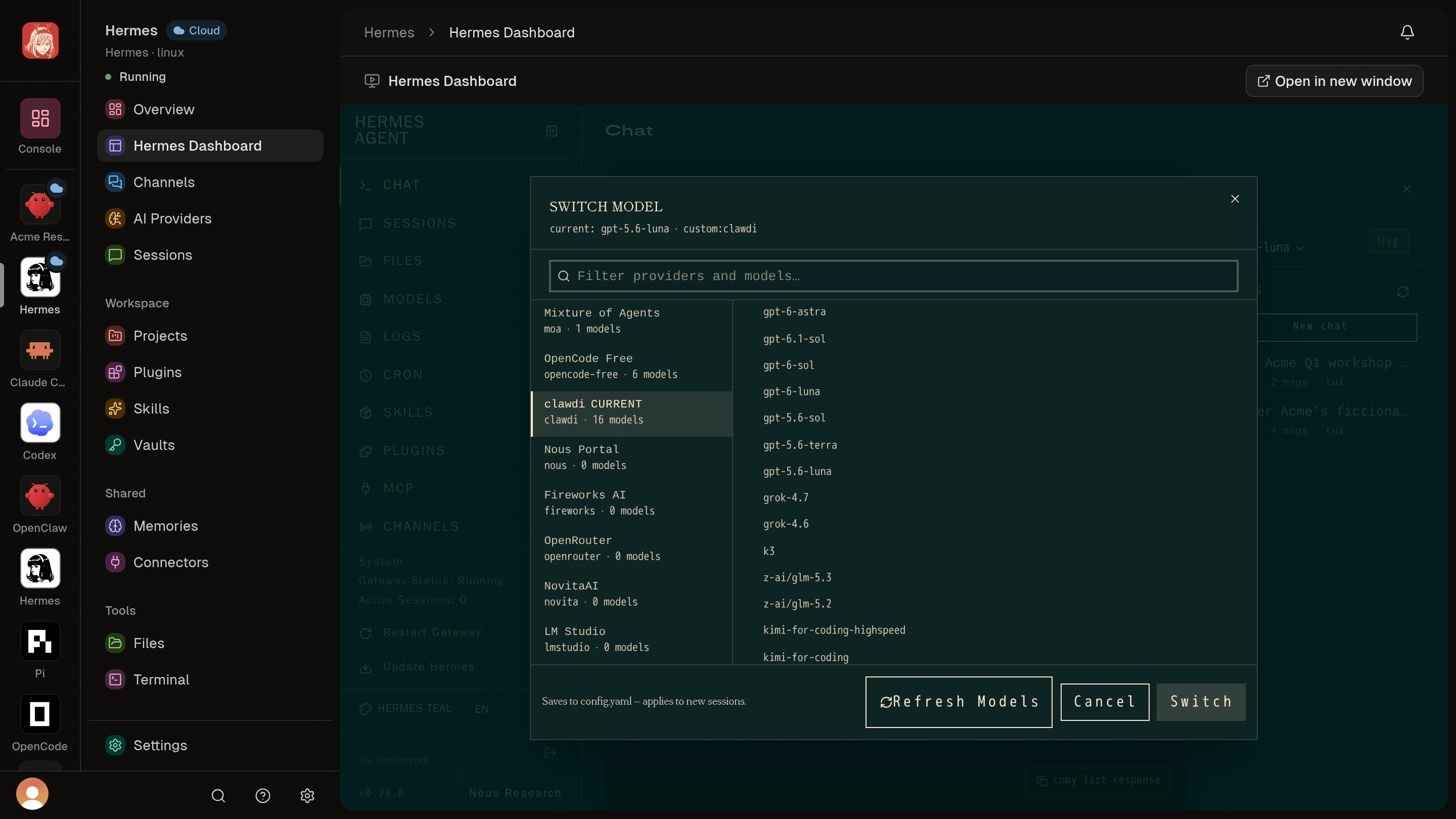Select Overview in sidebar
The image size is (1456, 819).
(210, 110)
